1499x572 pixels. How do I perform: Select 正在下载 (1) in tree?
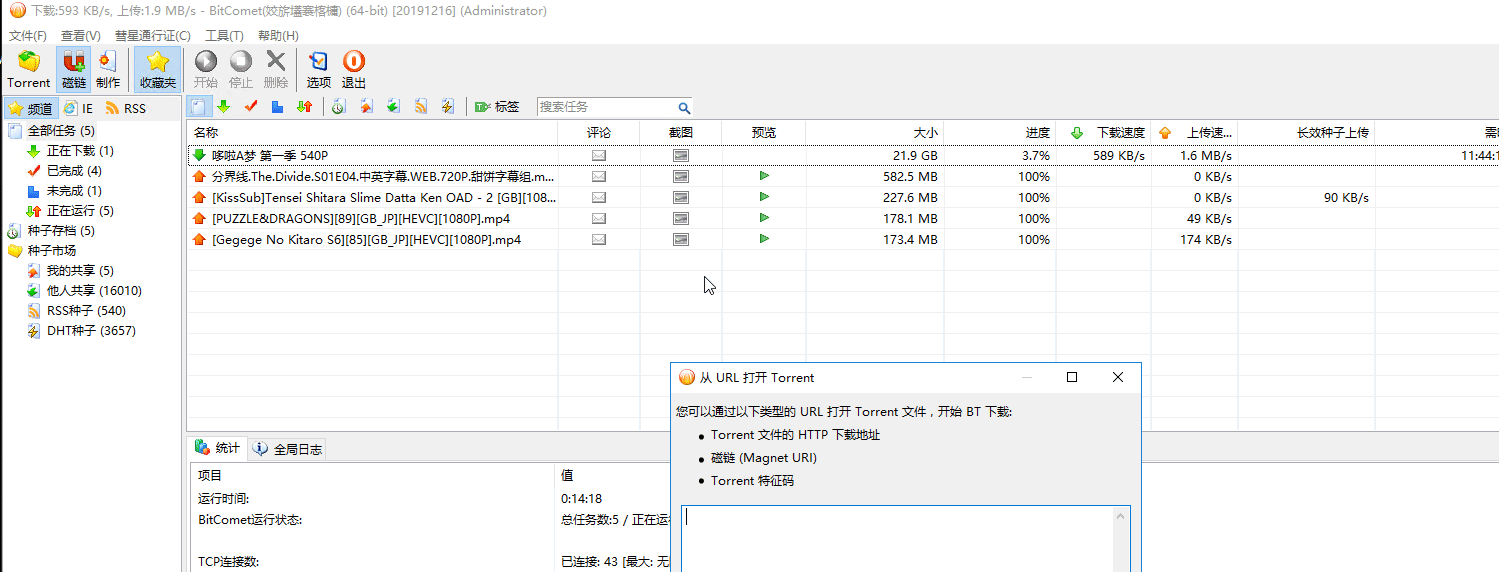pyautogui.click(x=80, y=151)
